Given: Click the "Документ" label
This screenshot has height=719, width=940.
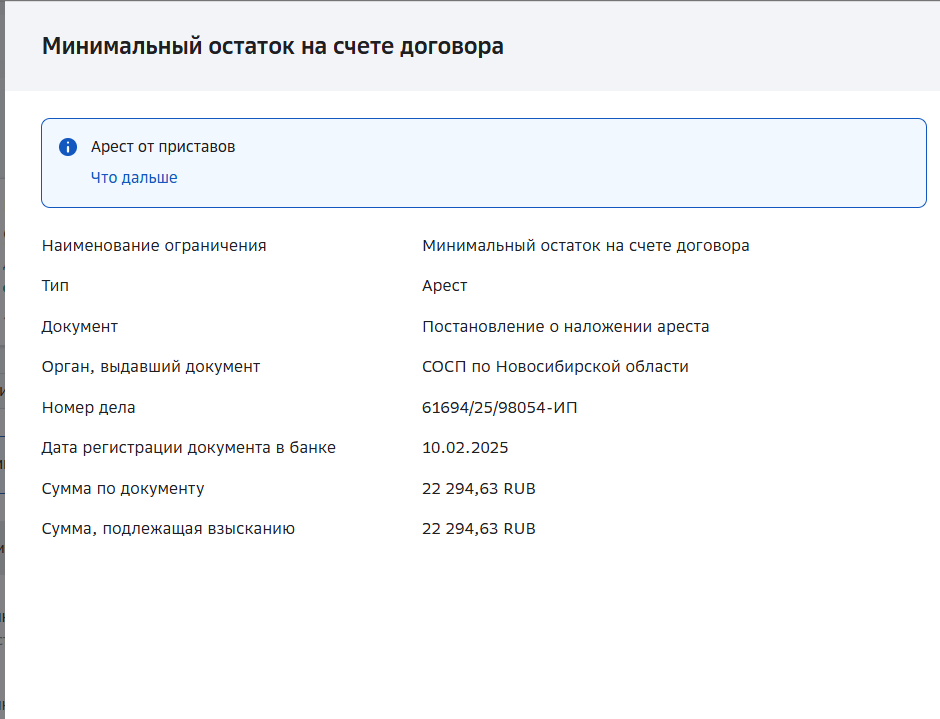Looking at the screenshot, I should [79, 327].
